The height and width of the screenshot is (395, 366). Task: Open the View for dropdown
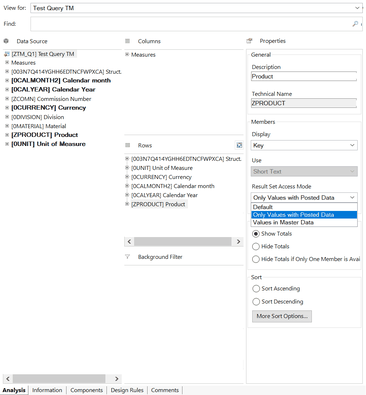pyautogui.click(x=196, y=8)
